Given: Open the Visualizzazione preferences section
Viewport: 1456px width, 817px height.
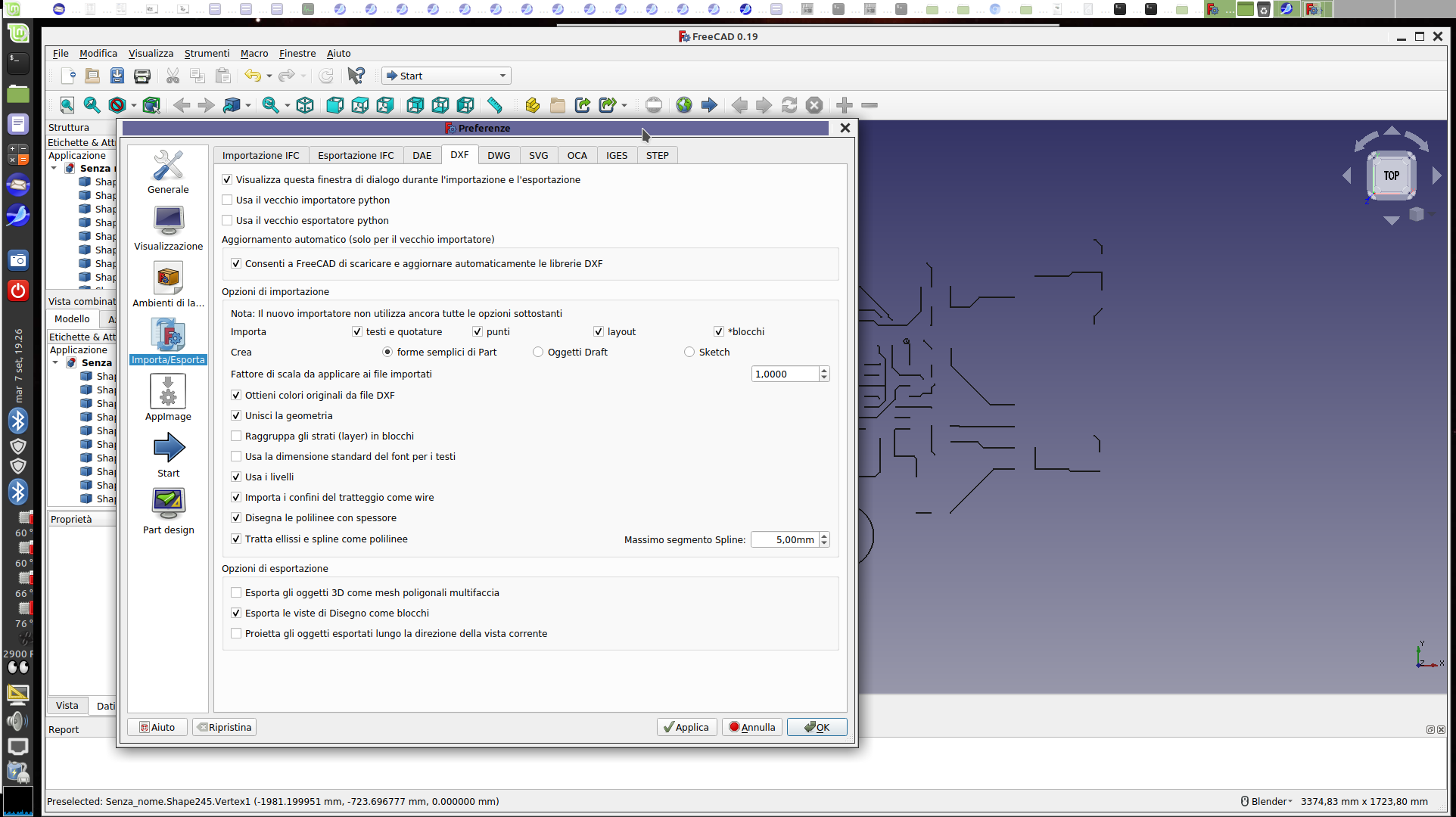Looking at the screenshot, I should 168,228.
